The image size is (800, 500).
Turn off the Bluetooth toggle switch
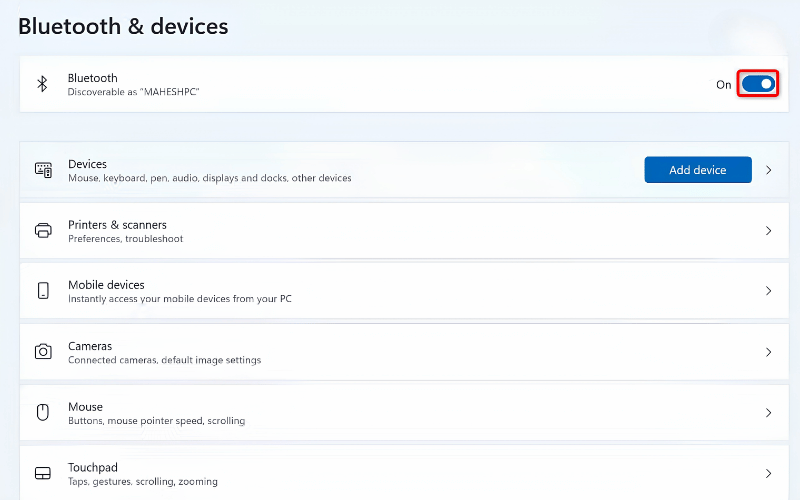tap(758, 84)
